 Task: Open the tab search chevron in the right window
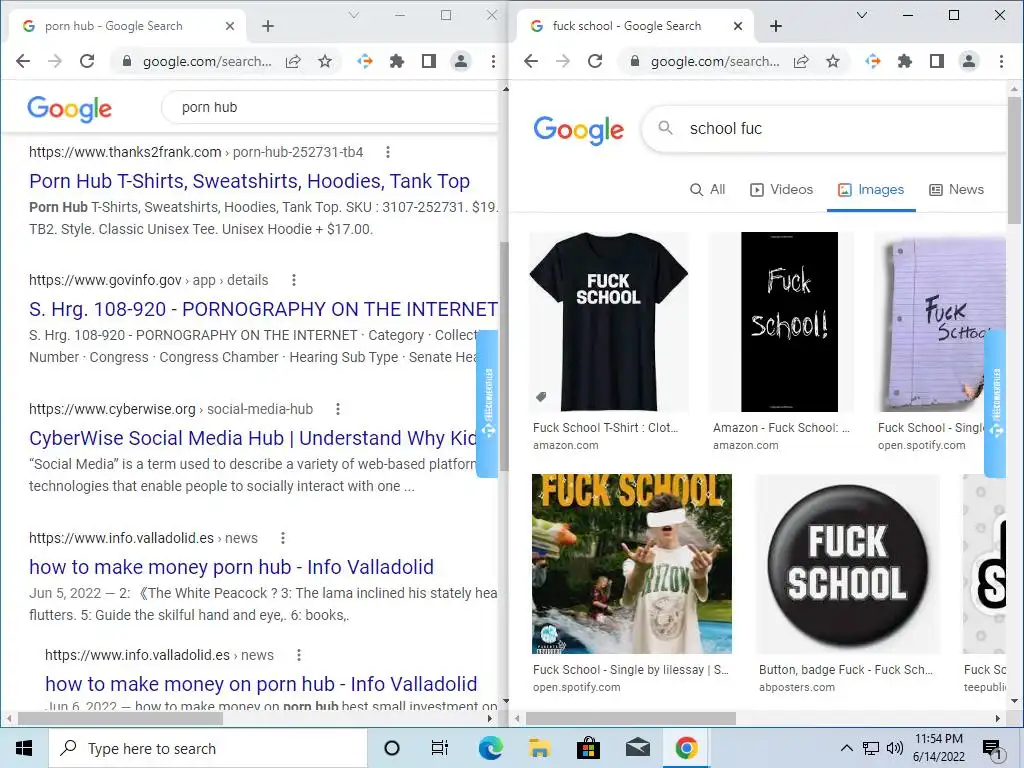click(x=861, y=14)
